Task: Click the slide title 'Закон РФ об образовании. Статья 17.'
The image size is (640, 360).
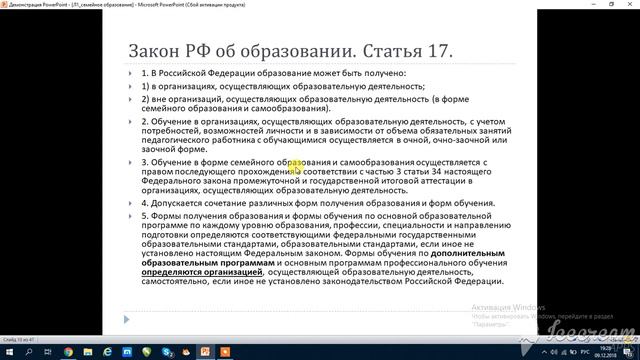Action: point(291,51)
